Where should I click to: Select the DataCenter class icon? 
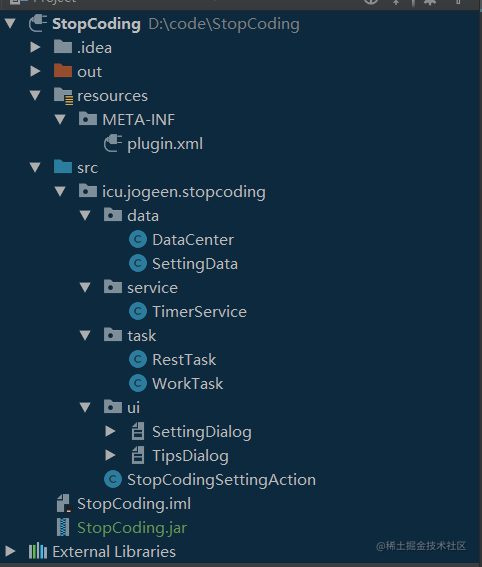pos(138,239)
